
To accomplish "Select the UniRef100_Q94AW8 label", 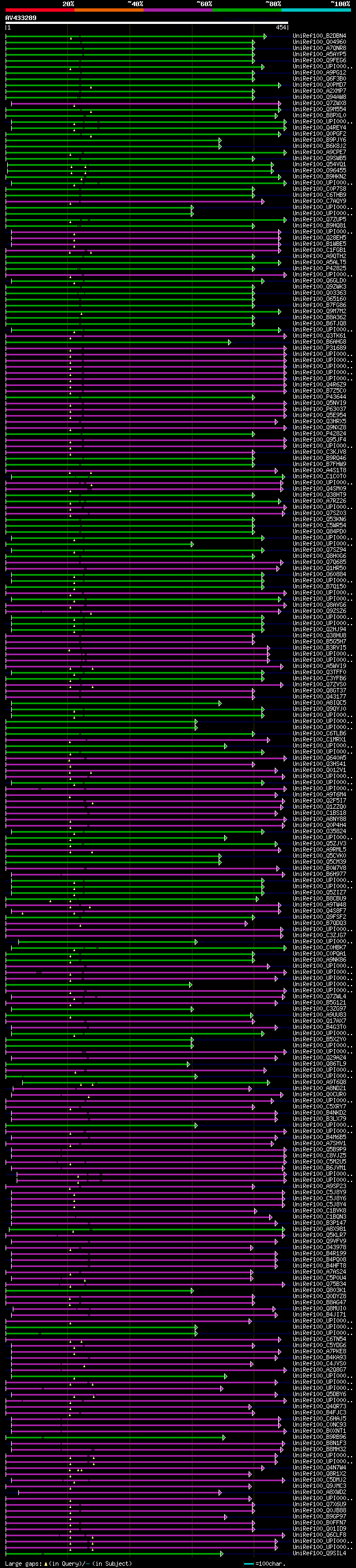I will tap(319, 97).
